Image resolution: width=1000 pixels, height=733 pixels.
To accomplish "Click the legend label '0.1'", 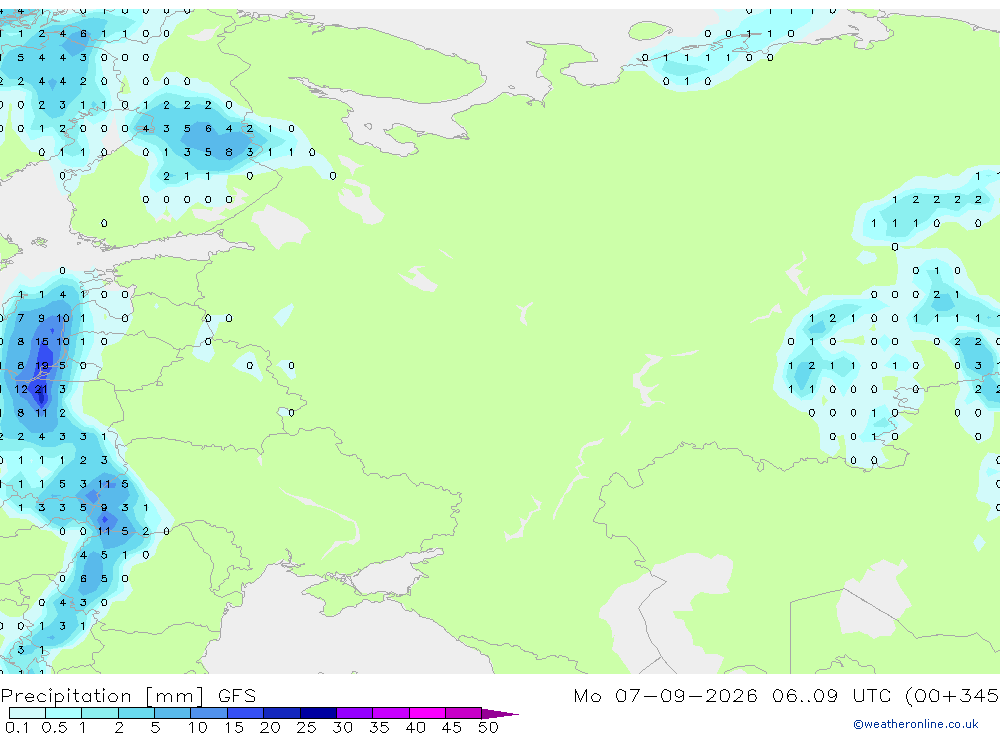I will (x=17, y=727).
